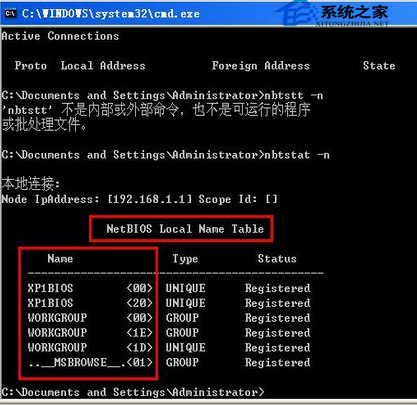This screenshot has width=417, height=405.
Task: Click the ..__MSBROWSE__. <01> name entry
Action: coord(90,362)
